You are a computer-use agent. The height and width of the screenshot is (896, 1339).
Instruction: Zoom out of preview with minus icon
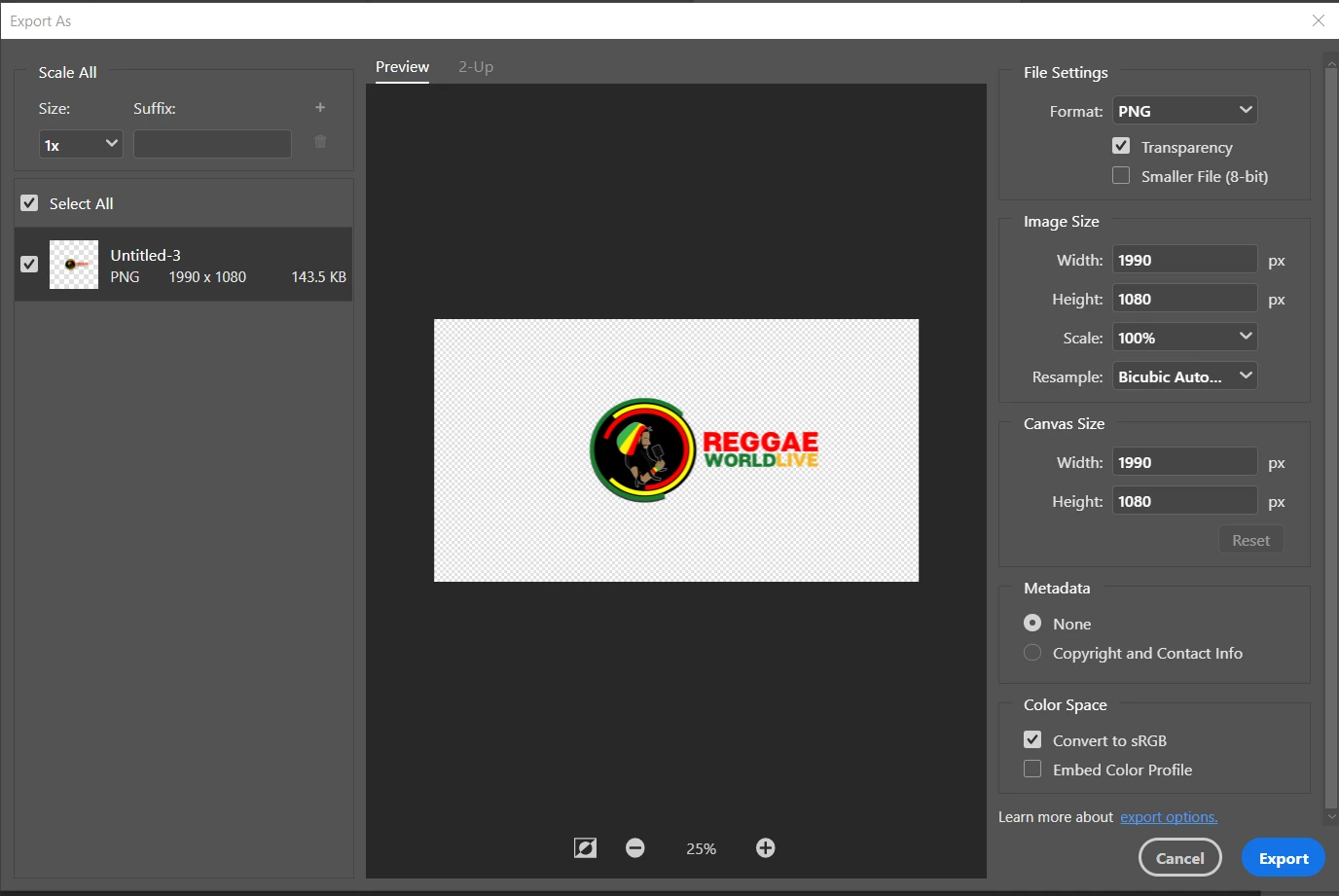coord(635,848)
